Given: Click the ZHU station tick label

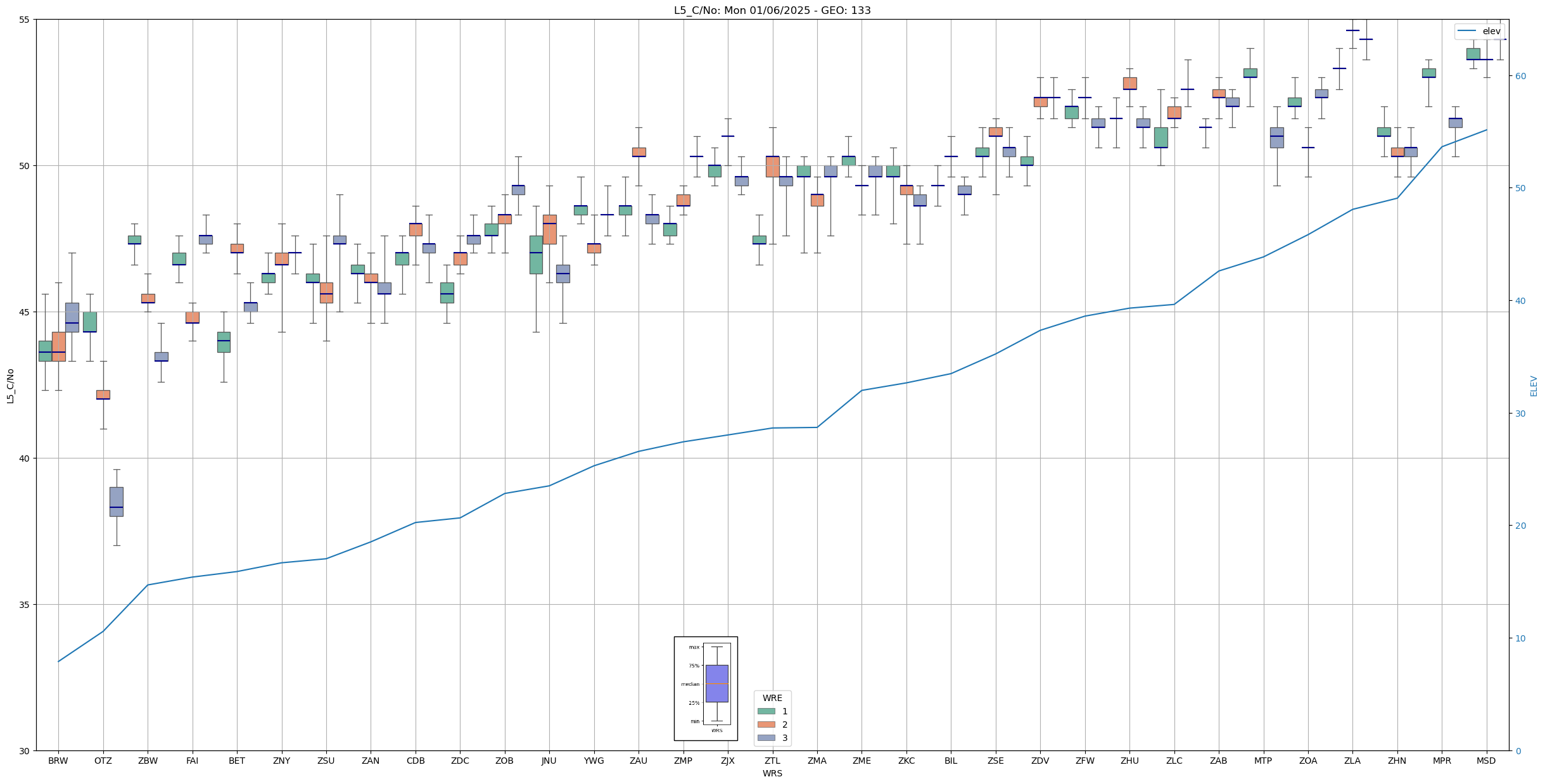Looking at the screenshot, I should [x=1129, y=761].
